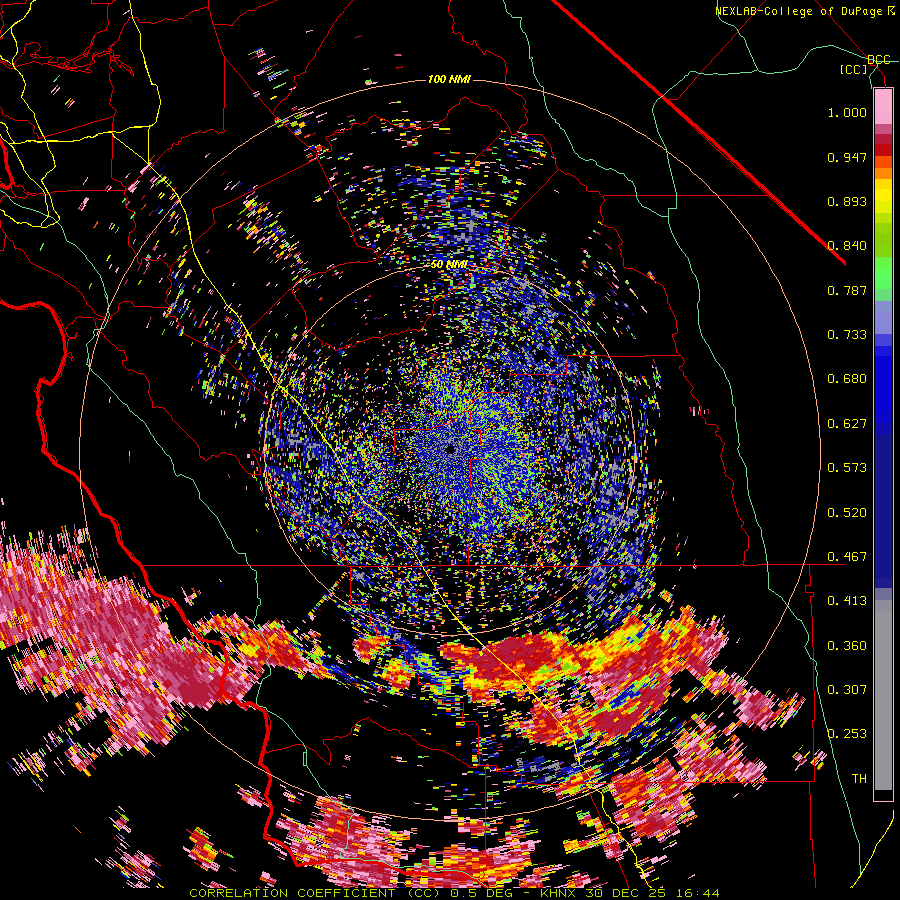Click the 0.787 scale value

[x=847, y=290]
